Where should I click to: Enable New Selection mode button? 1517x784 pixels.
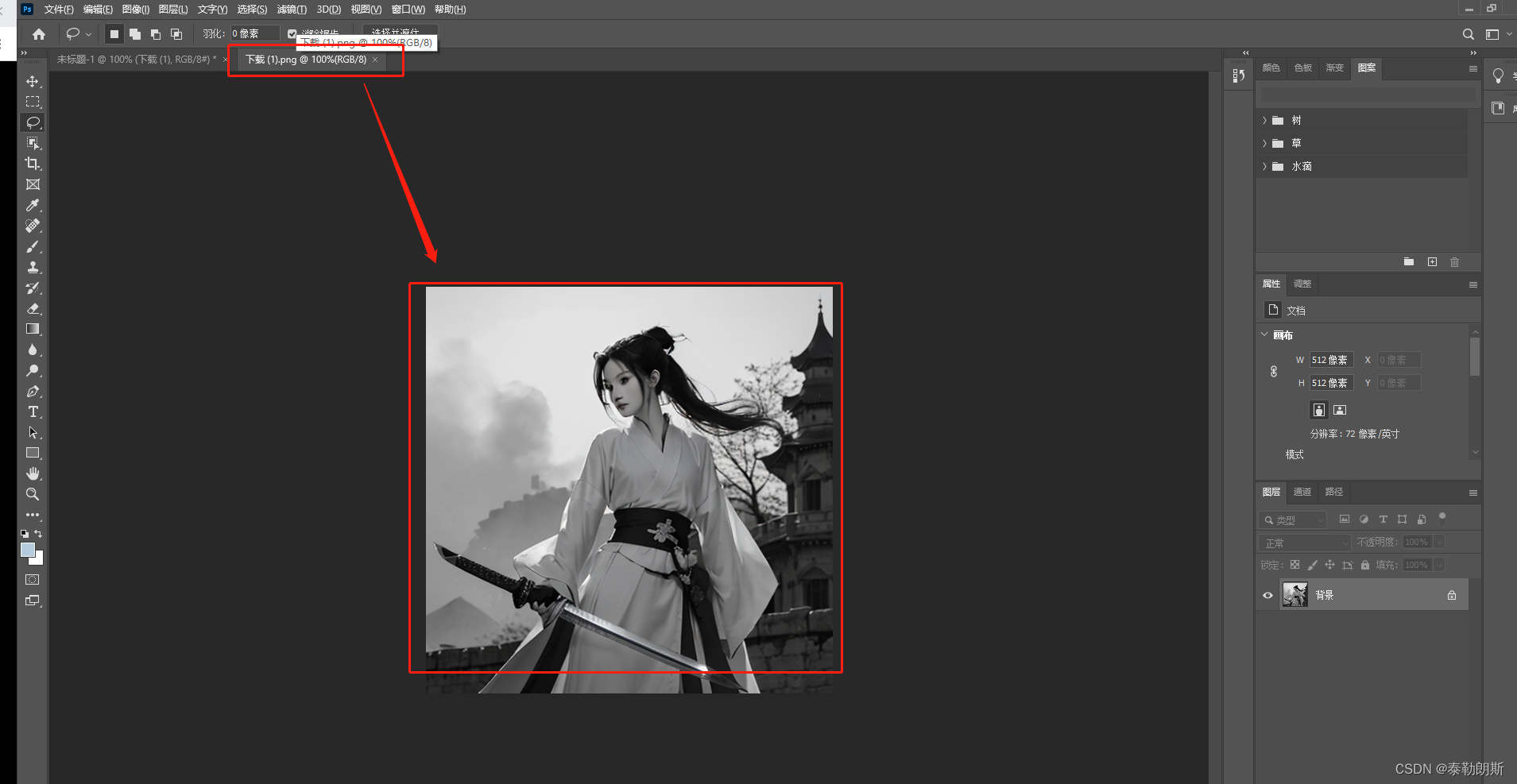(x=114, y=34)
